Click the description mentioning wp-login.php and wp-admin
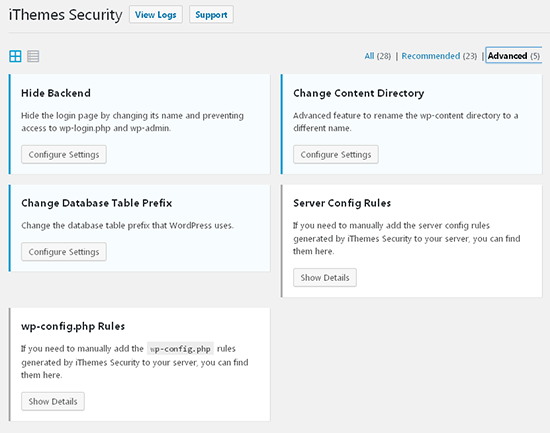Viewport: 550px width, 433px height. (132, 122)
